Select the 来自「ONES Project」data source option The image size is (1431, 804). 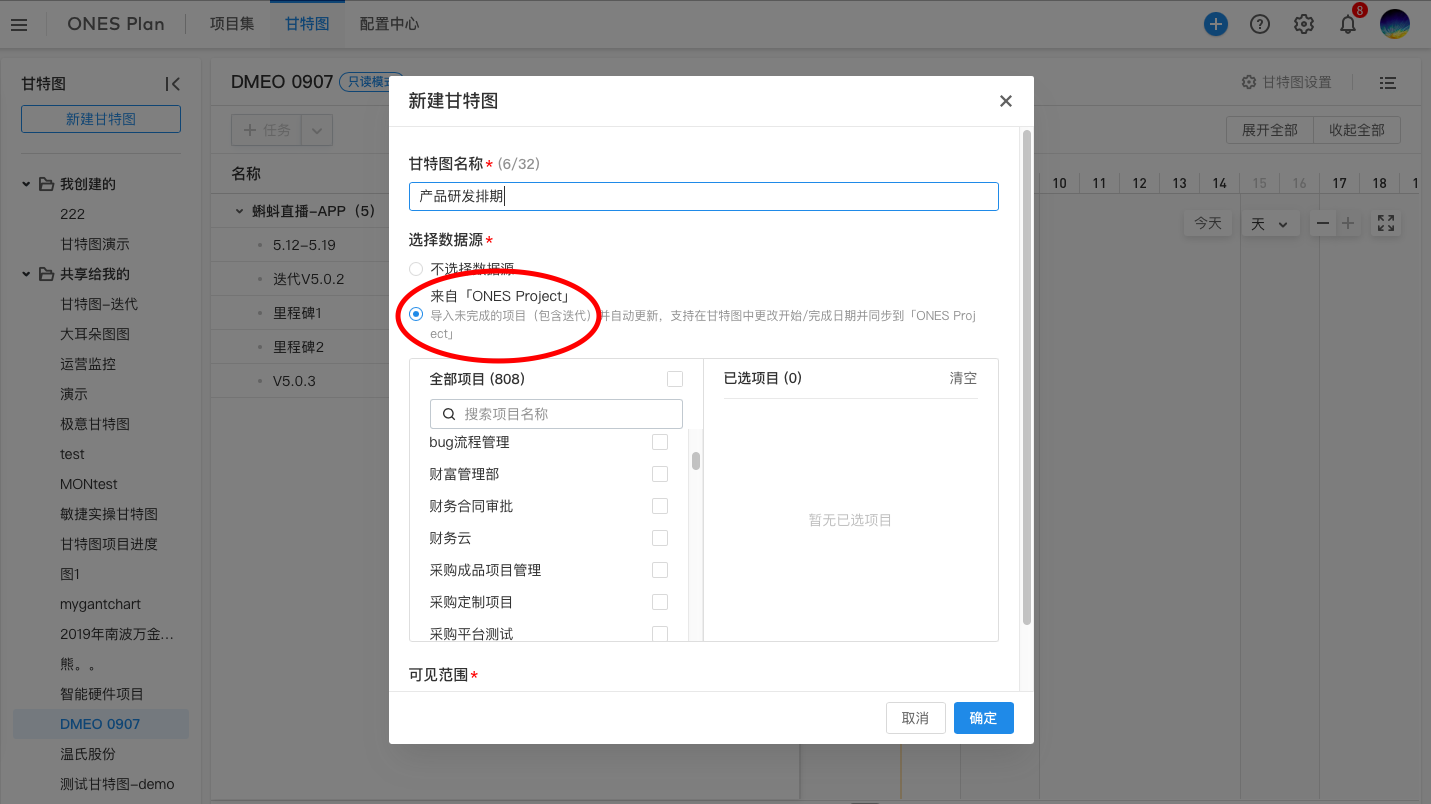click(416, 314)
